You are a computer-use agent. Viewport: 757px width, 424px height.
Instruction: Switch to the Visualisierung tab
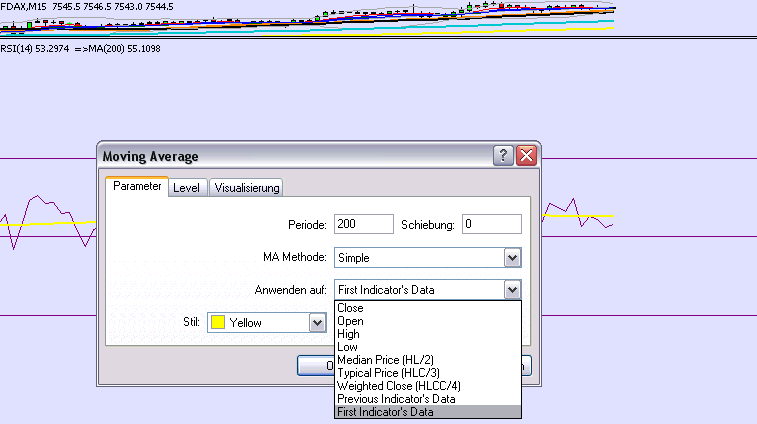coord(246,188)
